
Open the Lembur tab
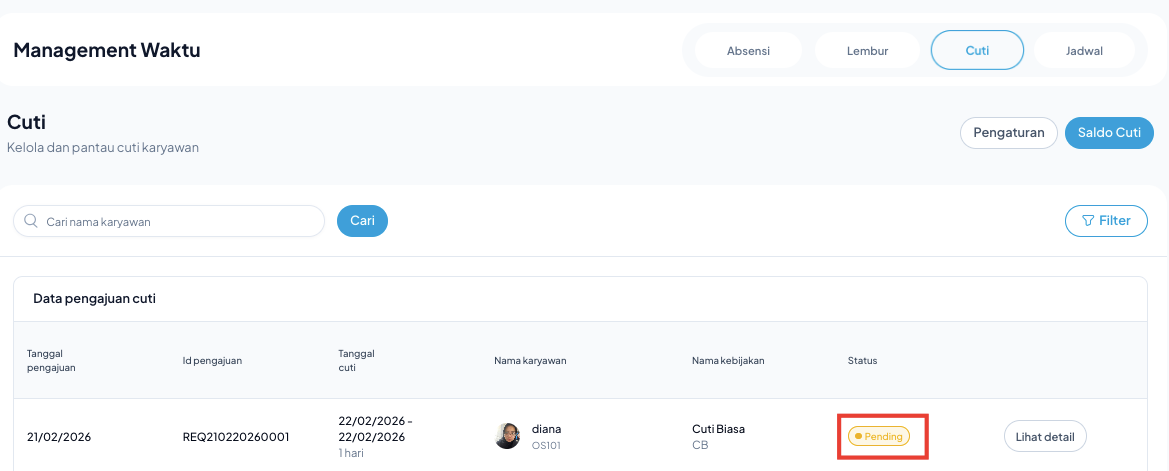click(867, 51)
